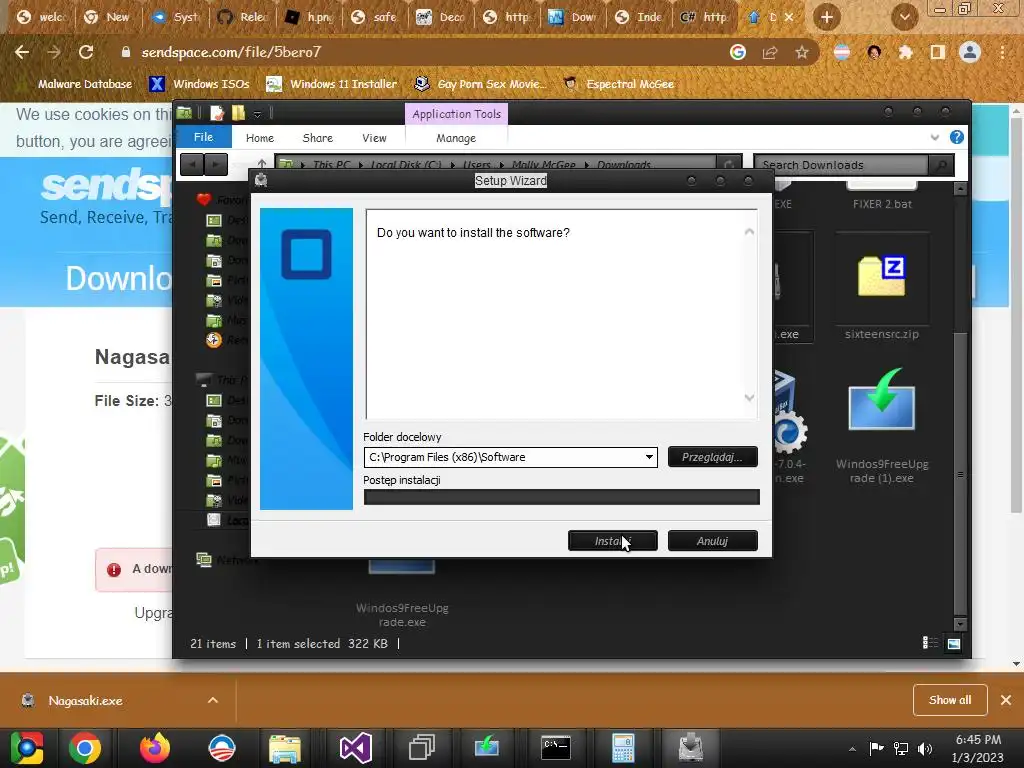Open the File tab in Explorer
This screenshot has height=768, width=1024.
pyautogui.click(x=203, y=137)
